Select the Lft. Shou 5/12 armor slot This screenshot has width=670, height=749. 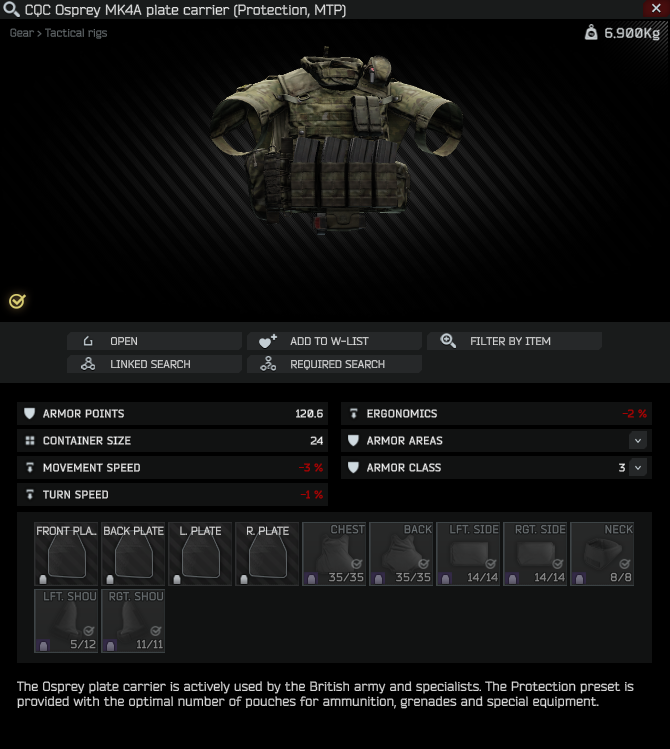point(66,621)
